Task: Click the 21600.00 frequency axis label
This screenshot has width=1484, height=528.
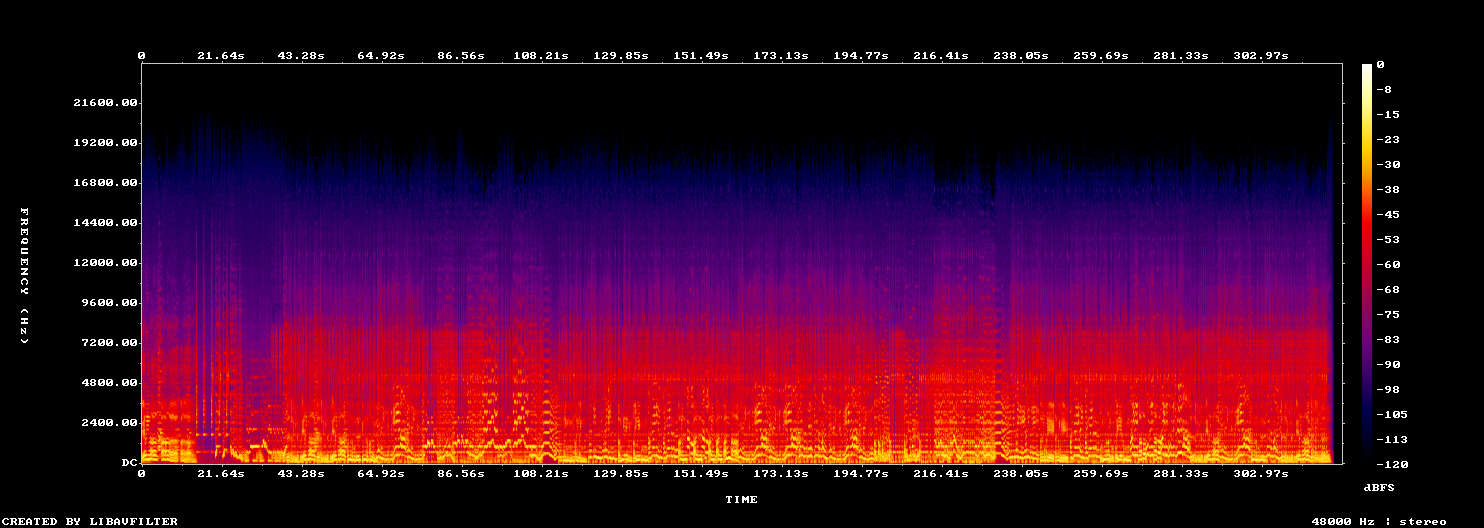Action: tap(106, 103)
